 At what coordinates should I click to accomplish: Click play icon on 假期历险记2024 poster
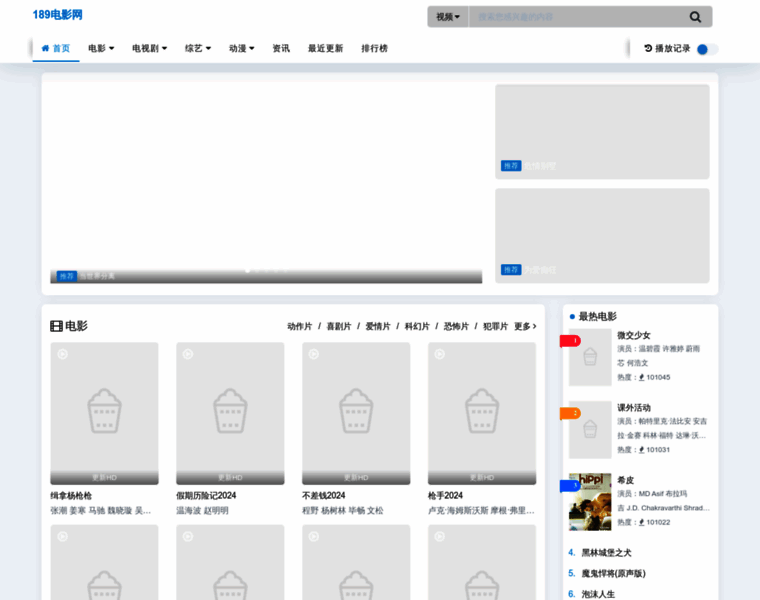point(188,354)
